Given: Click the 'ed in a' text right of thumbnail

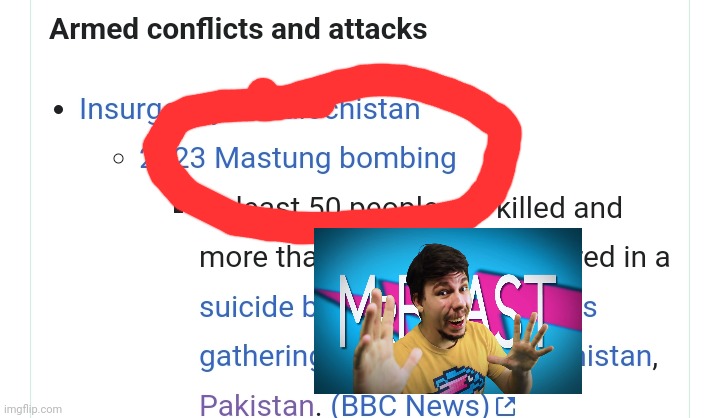Looking at the screenshot, I should 626,257.
